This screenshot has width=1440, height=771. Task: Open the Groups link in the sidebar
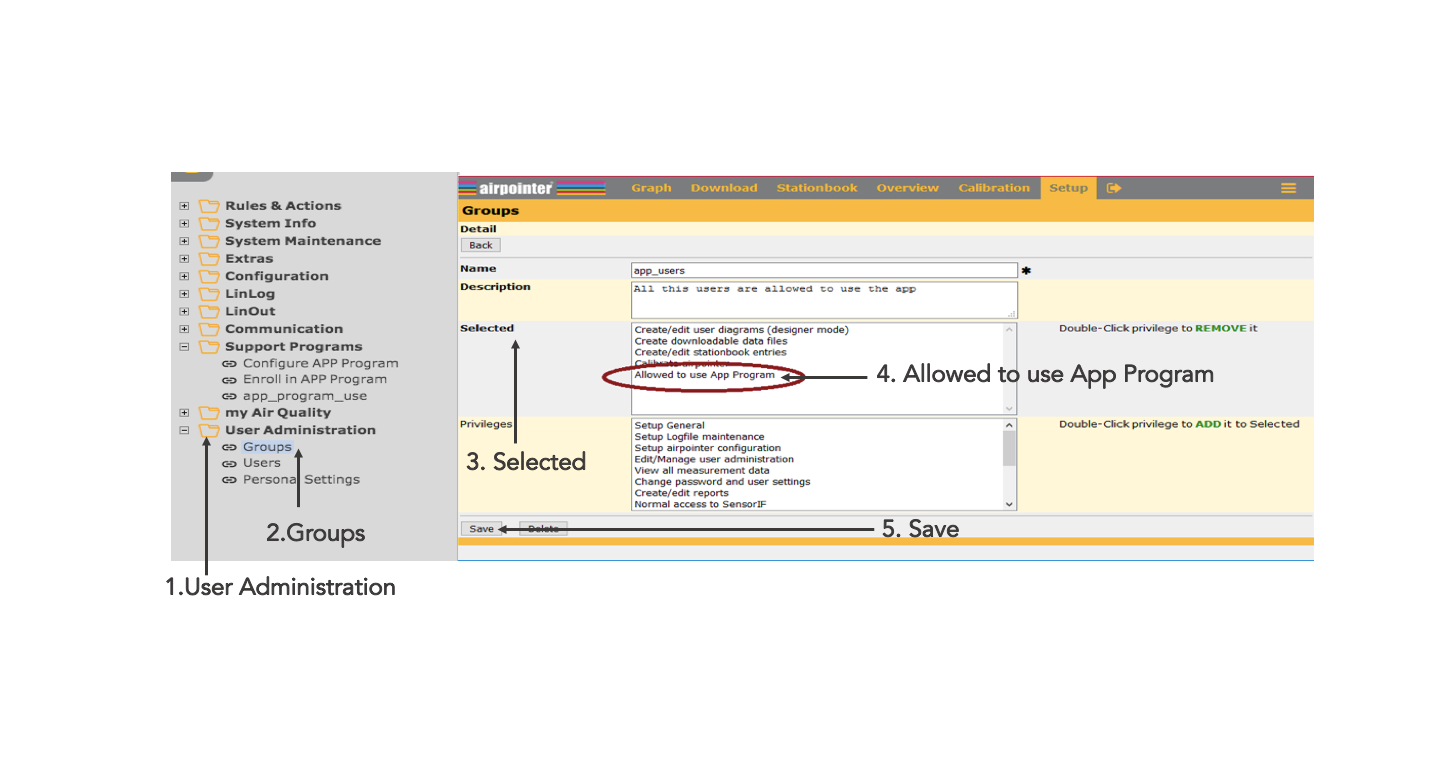pyautogui.click(x=267, y=447)
